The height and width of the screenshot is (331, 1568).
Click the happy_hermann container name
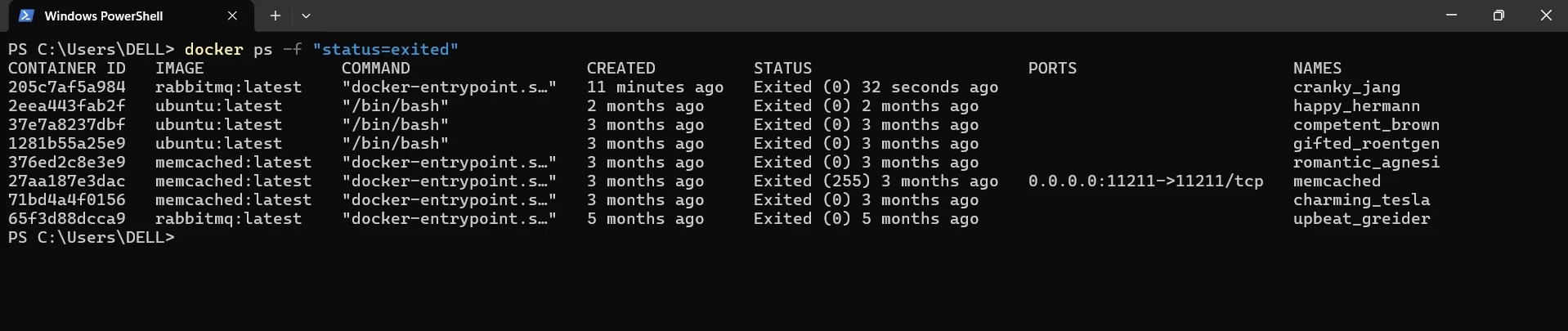[x=1356, y=106]
